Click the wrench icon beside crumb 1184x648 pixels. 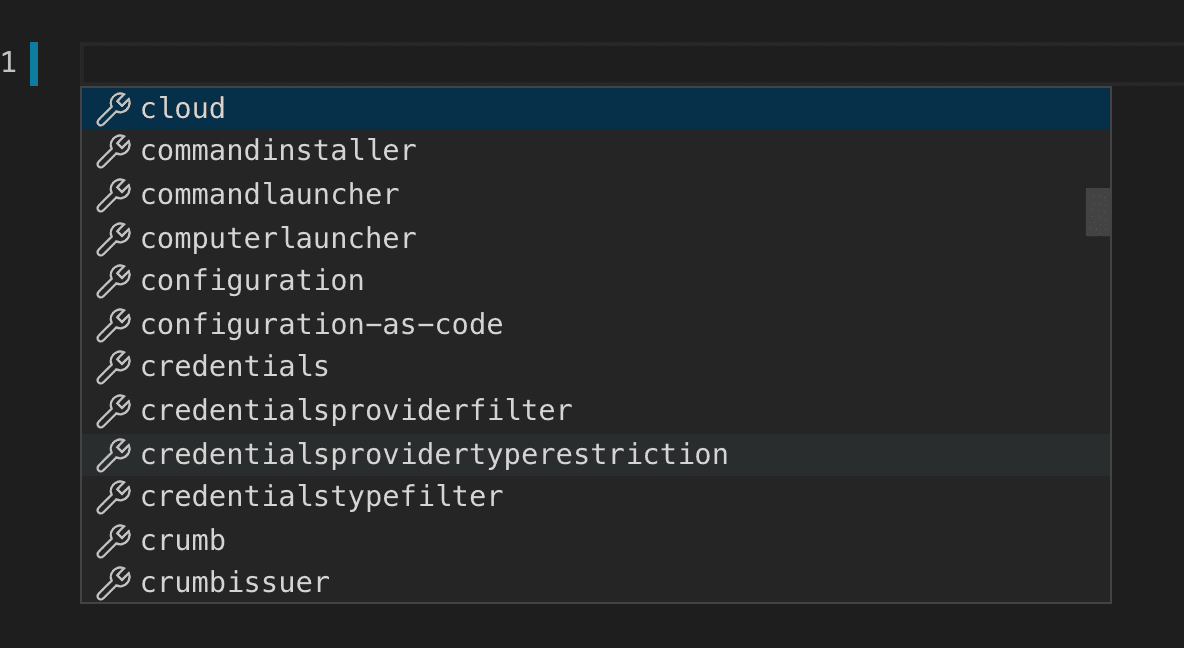click(x=112, y=540)
